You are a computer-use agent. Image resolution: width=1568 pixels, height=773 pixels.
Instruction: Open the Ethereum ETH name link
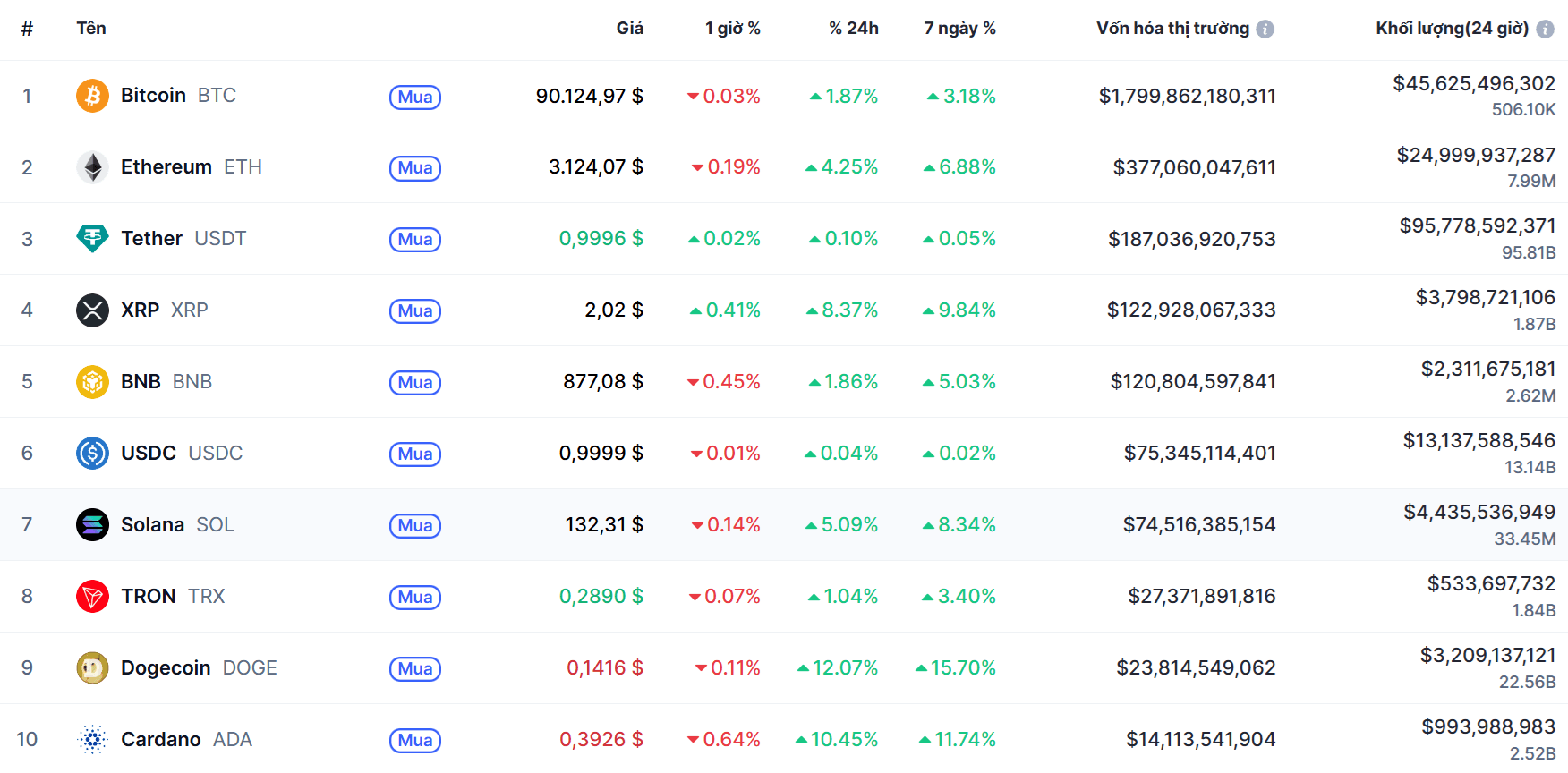tap(192, 167)
